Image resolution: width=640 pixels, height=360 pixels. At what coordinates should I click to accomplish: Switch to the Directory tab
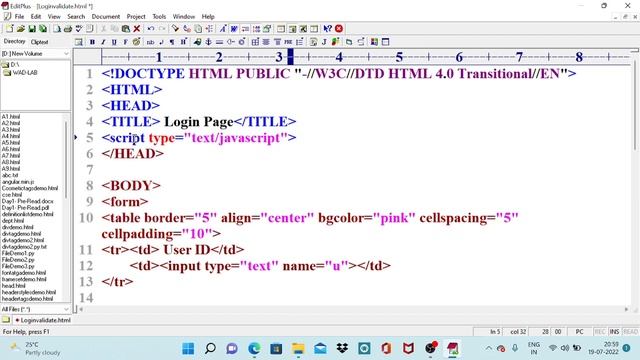click(x=14, y=42)
